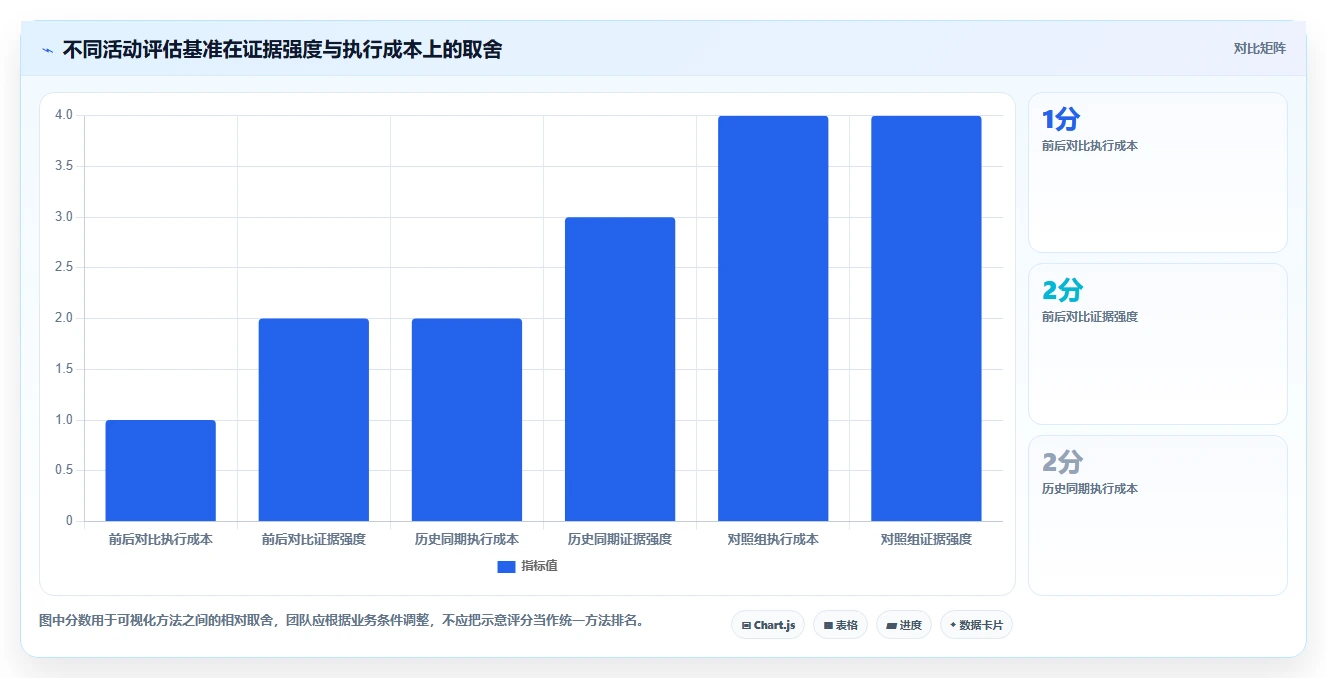Click the 历史同期执行成本 bar
1327x678 pixels.
(467, 420)
